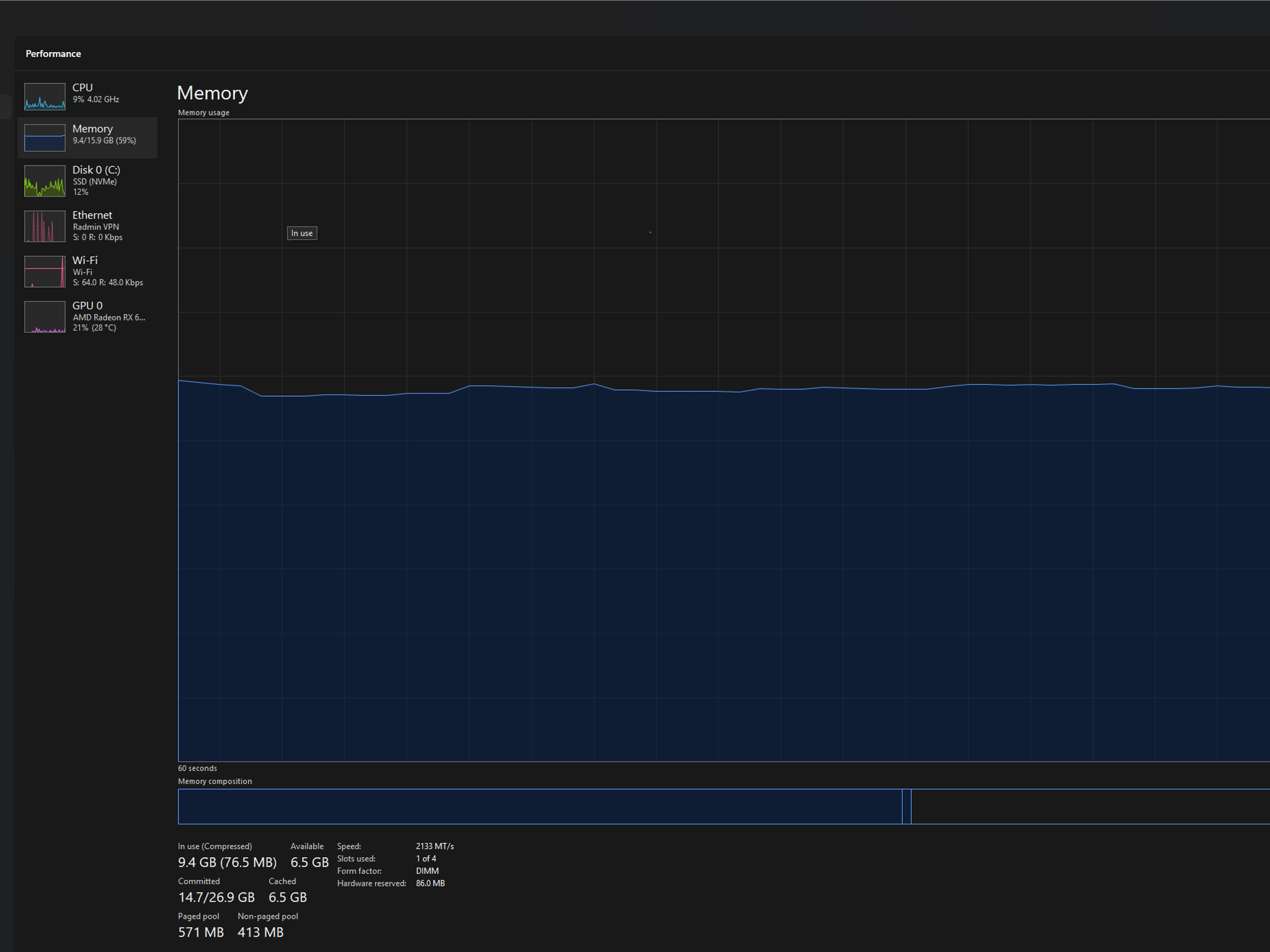The image size is (1270, 952).
Task: Click the Committed 14.7/26.9 GB value
Action: pos(216,897)
